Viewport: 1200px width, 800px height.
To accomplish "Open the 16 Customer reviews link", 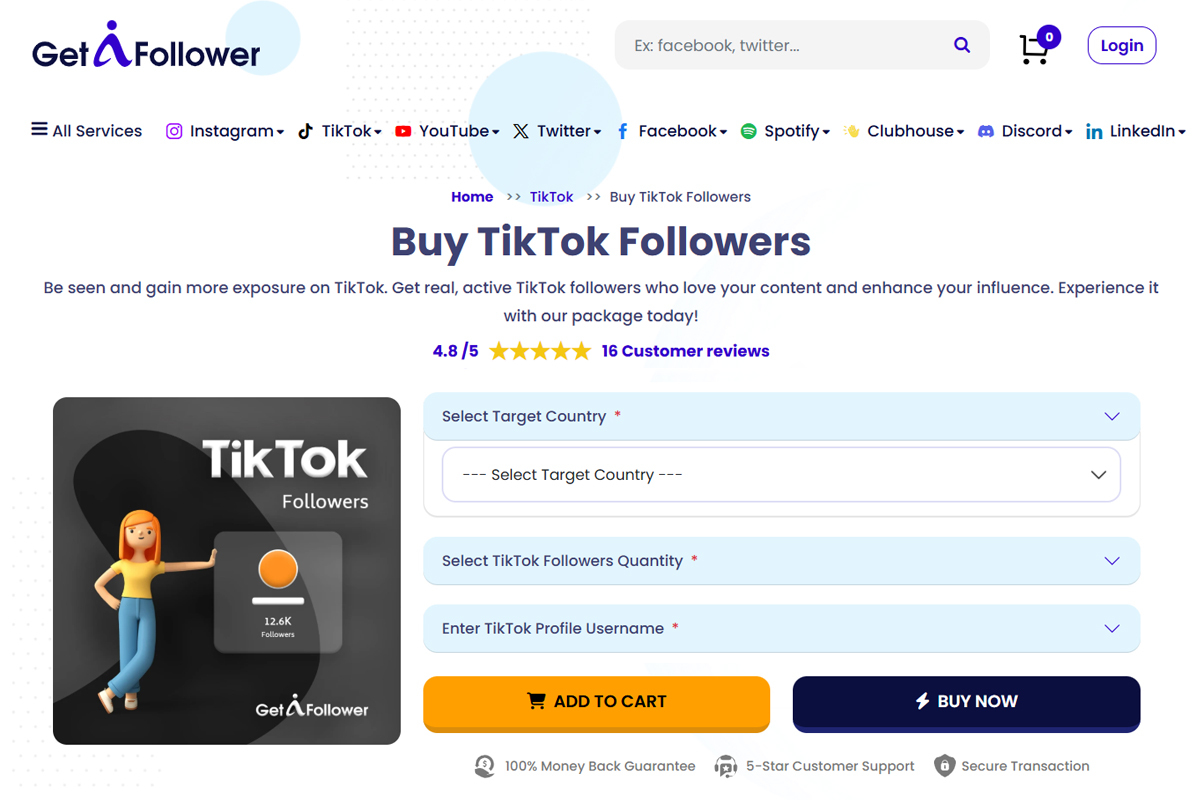I will (685, 351).
